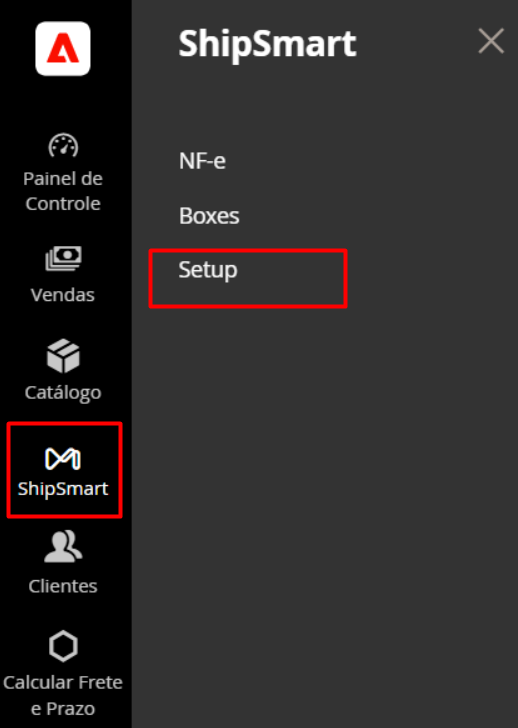
Task: Click the text e Prazo in sidebar
Action: pyautogui.click(x=63, y=709)
